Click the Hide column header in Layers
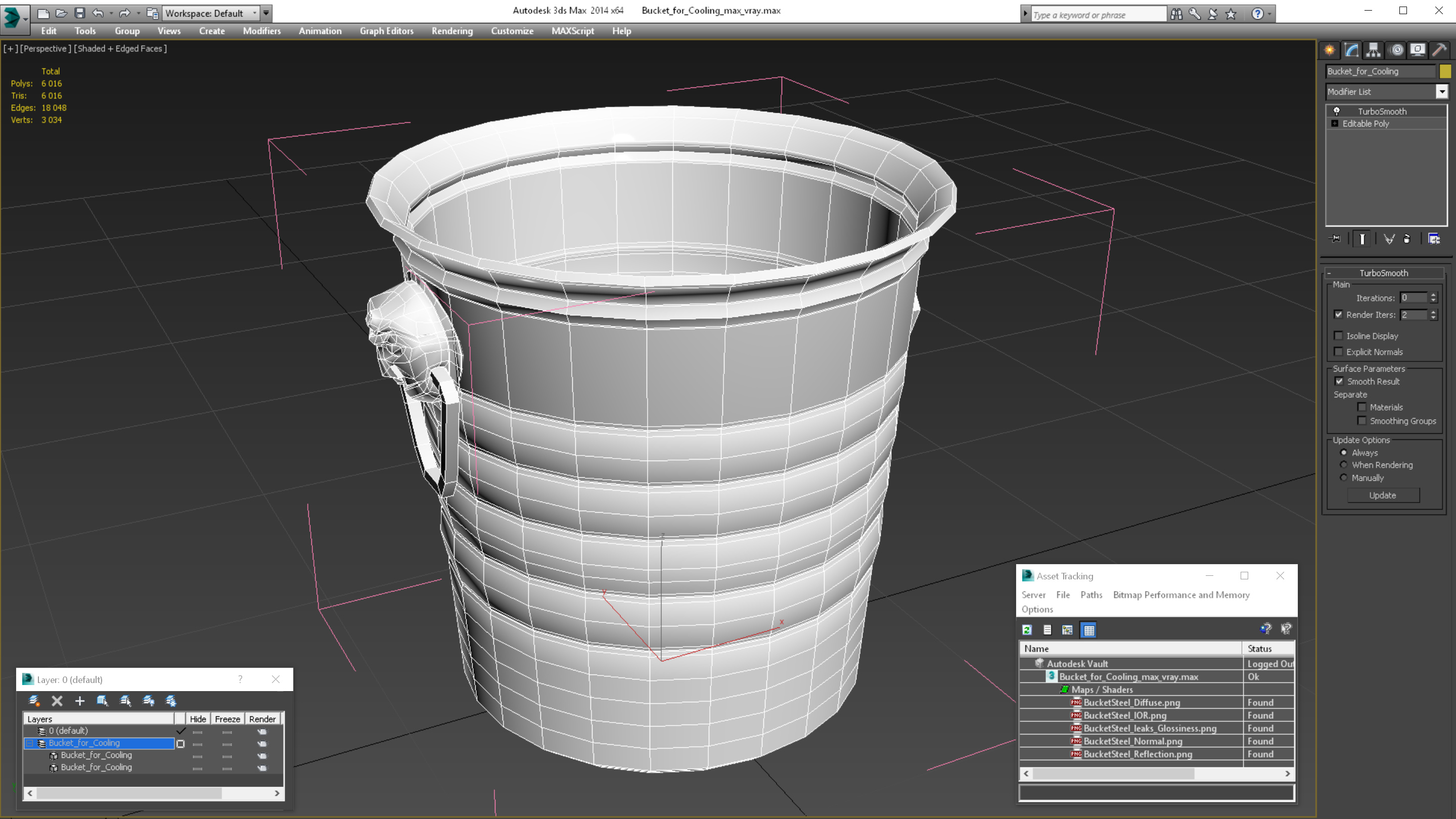 [x=198, y=719]
